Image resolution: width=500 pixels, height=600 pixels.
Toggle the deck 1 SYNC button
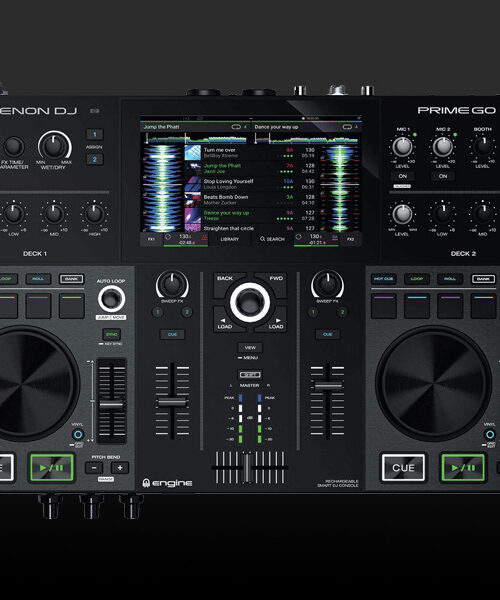pos(111,334)
